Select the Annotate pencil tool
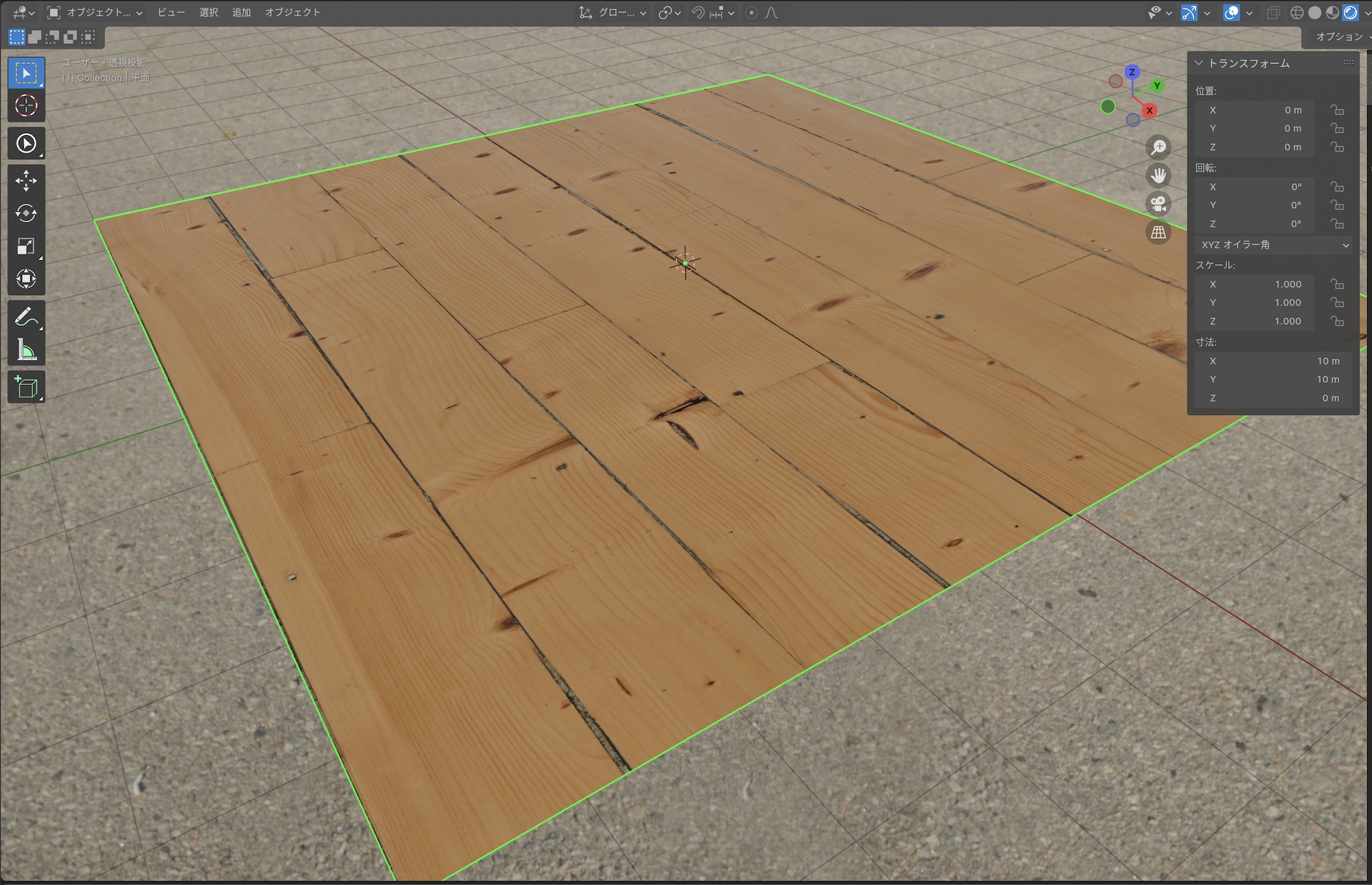The height and width of the screenshot is (885, 1372). tap(26, 318)
